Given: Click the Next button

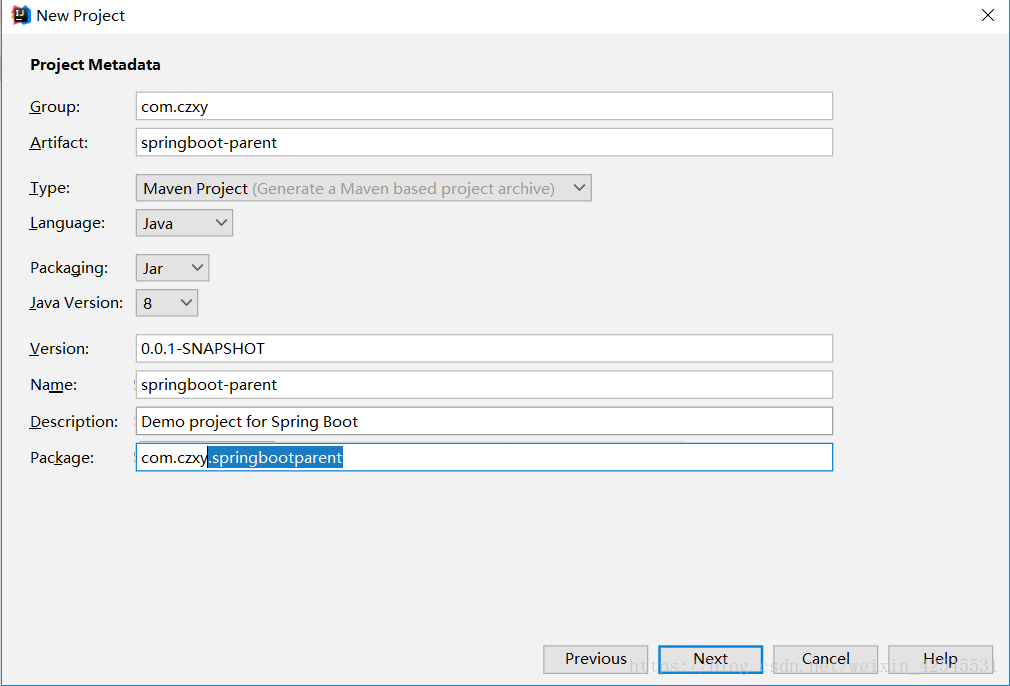Looking at the screenshot, I should 710,659.
